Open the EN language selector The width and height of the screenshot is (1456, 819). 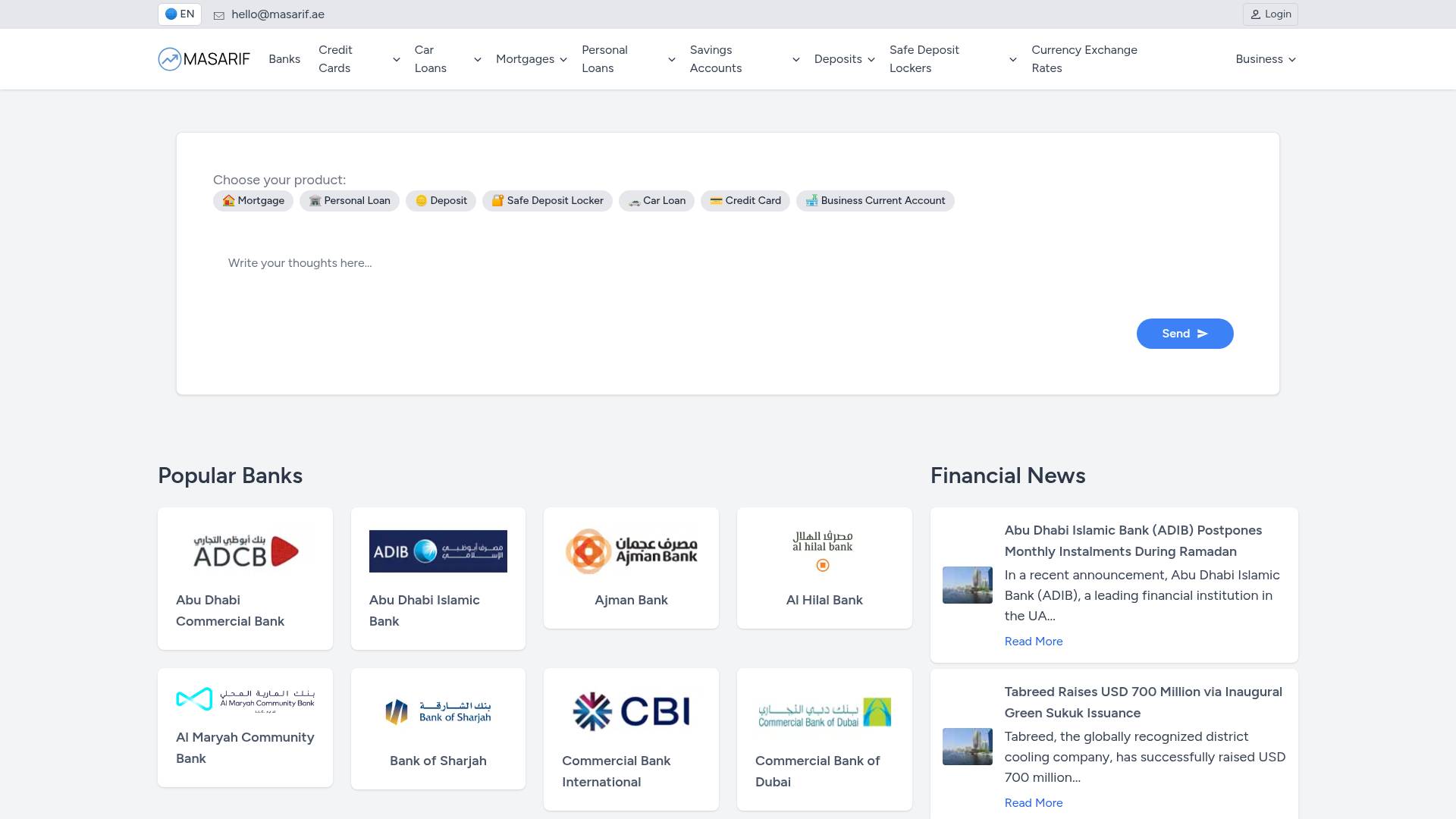point(180,14)
